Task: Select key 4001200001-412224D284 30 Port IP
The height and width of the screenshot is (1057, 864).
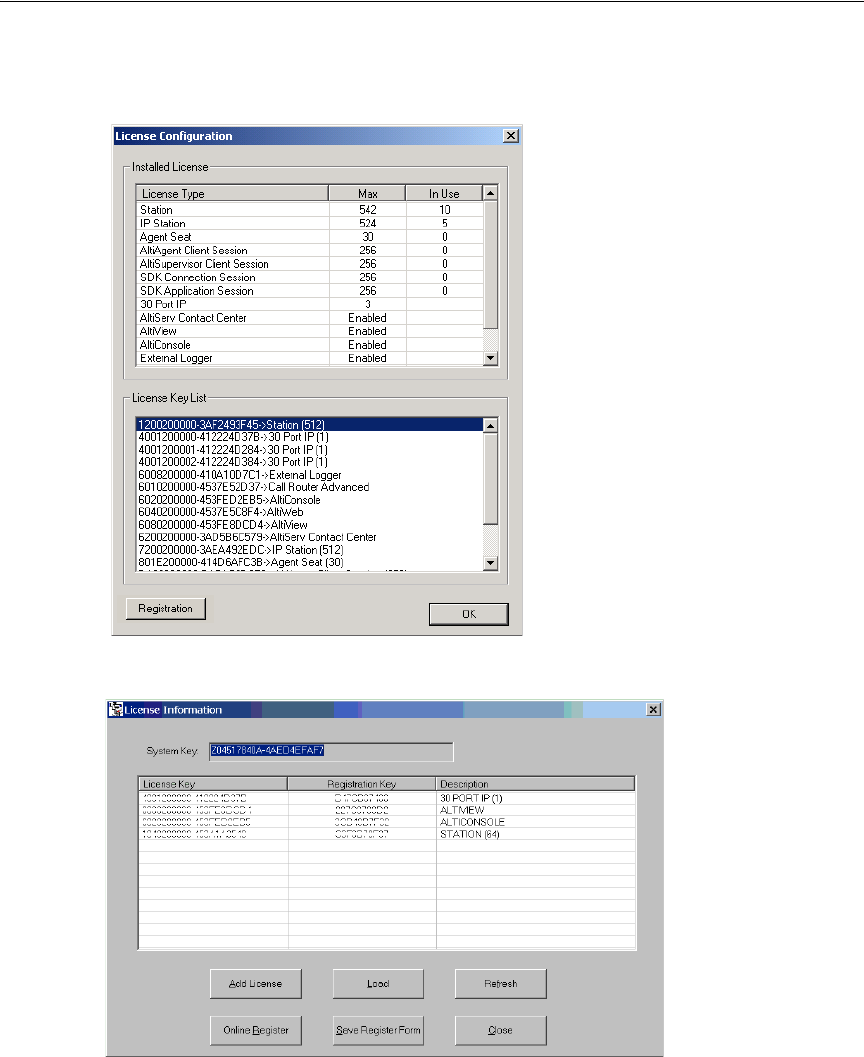Action: [x=310, y=450]
